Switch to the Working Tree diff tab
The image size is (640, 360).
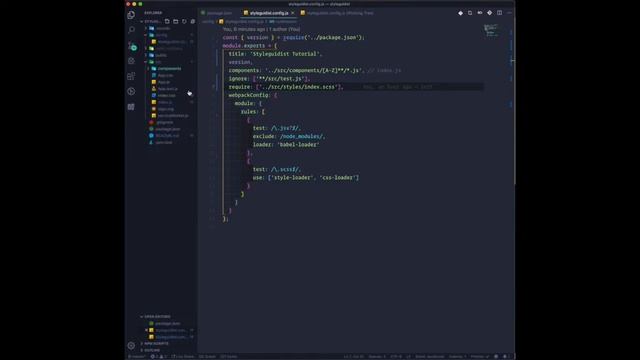[337, 13]
